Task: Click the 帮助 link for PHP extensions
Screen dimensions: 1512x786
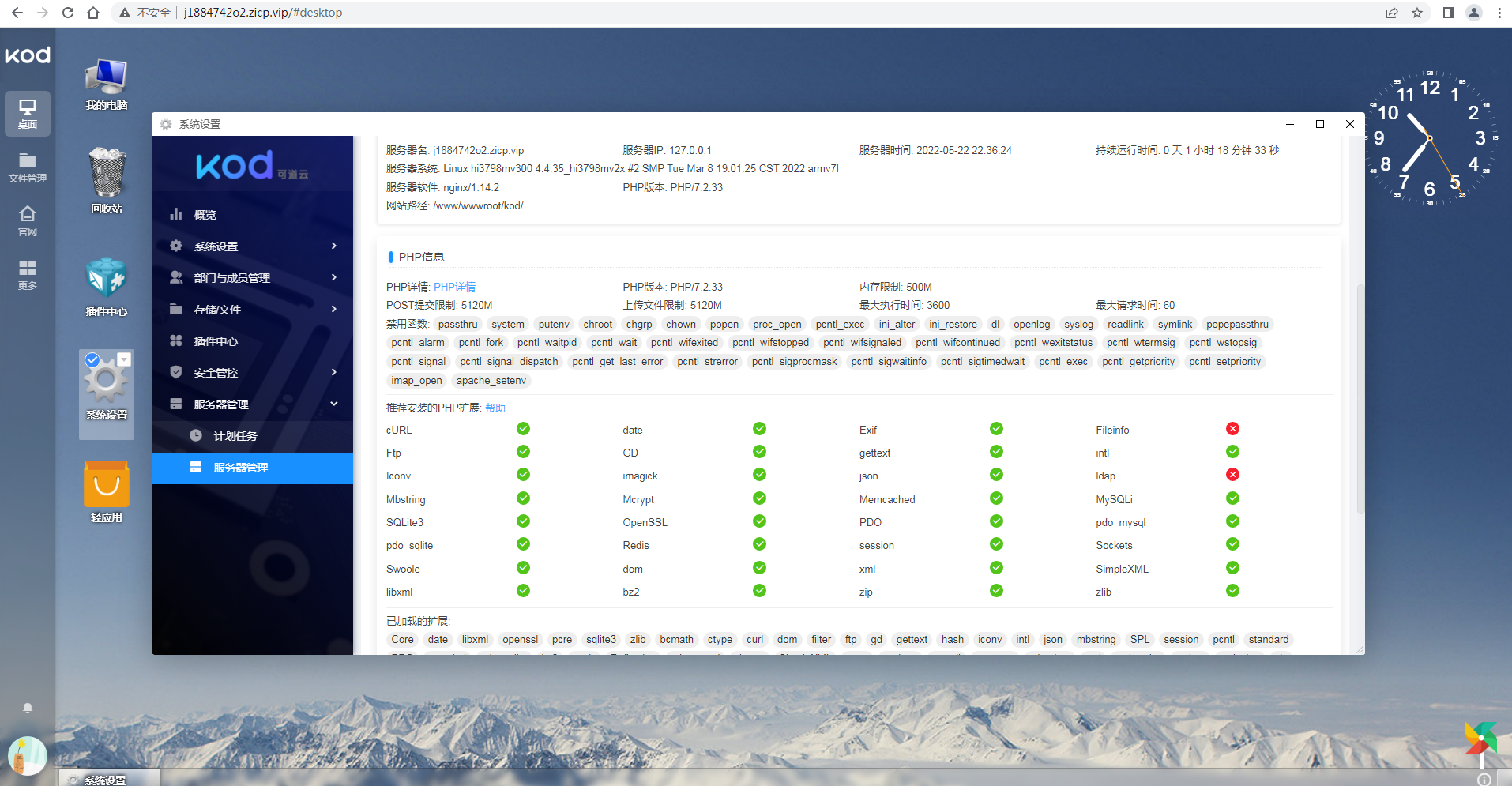Action: click(495, 408)
